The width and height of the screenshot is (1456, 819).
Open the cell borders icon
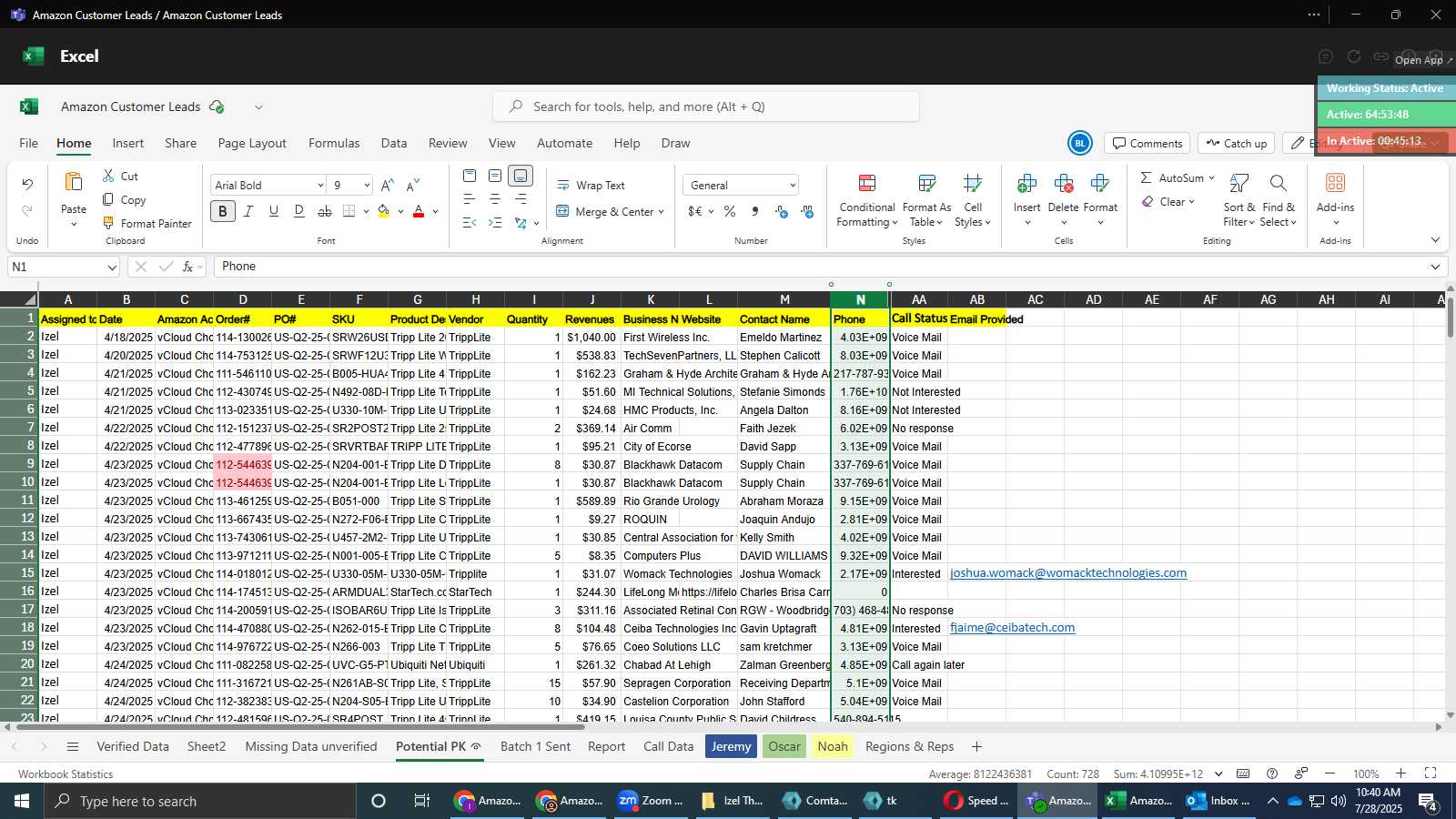point(349,211)
